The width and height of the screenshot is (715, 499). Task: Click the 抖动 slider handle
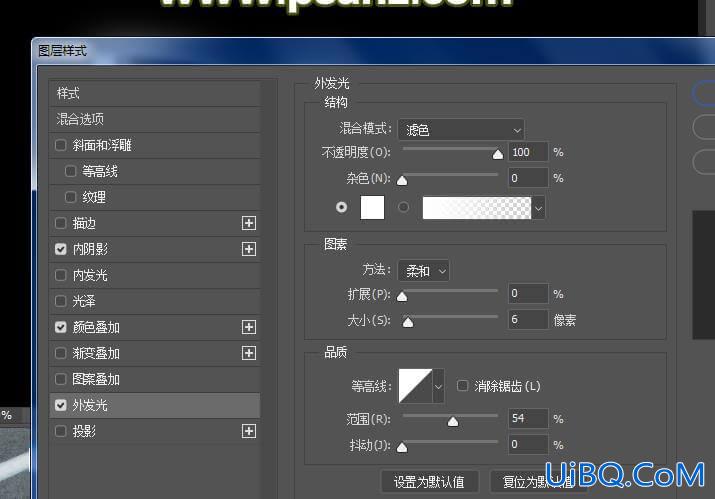402,447
